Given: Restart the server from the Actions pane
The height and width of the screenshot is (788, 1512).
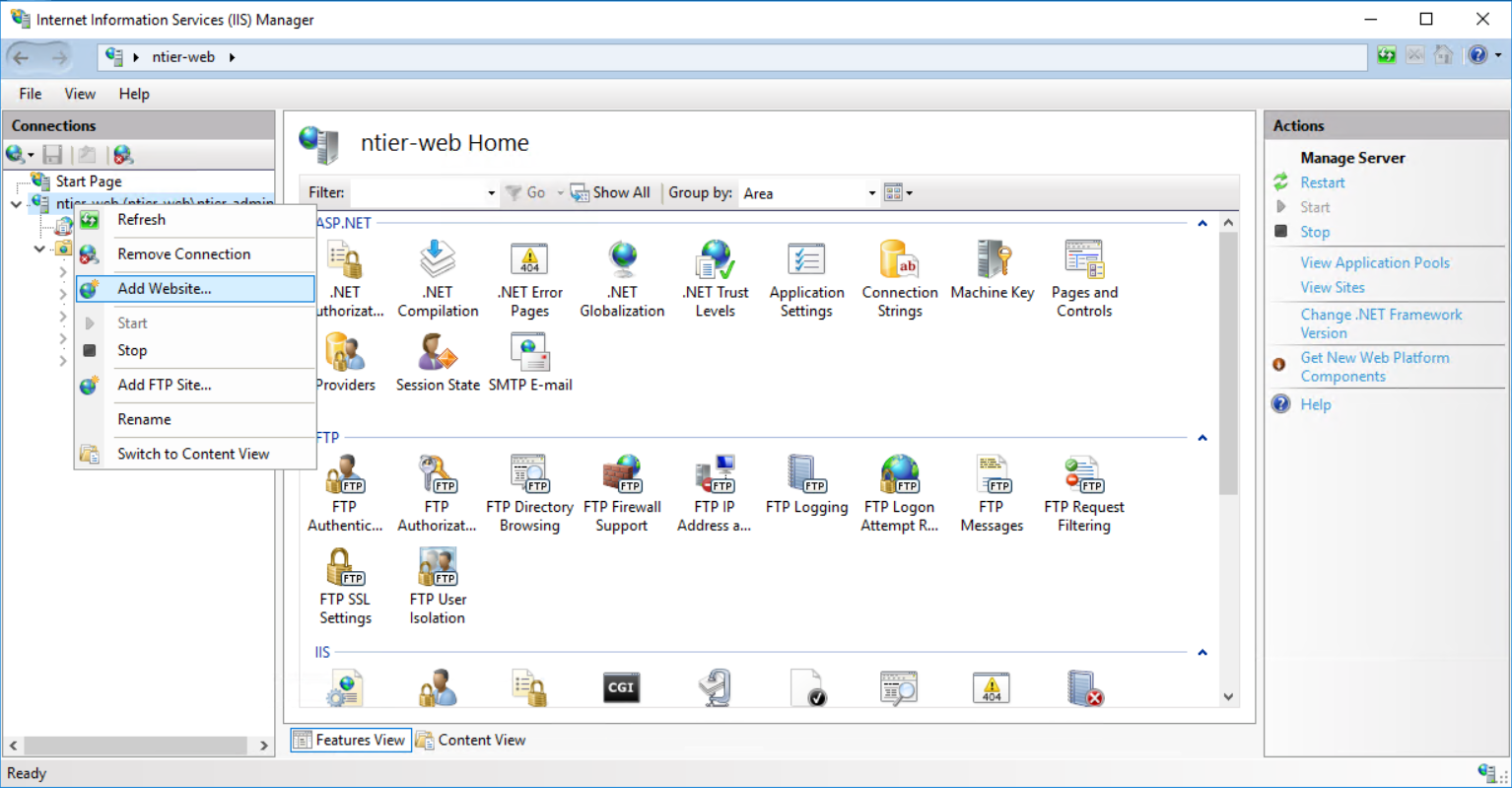Looking at the screenshot, I should [x=1322, y=181].
